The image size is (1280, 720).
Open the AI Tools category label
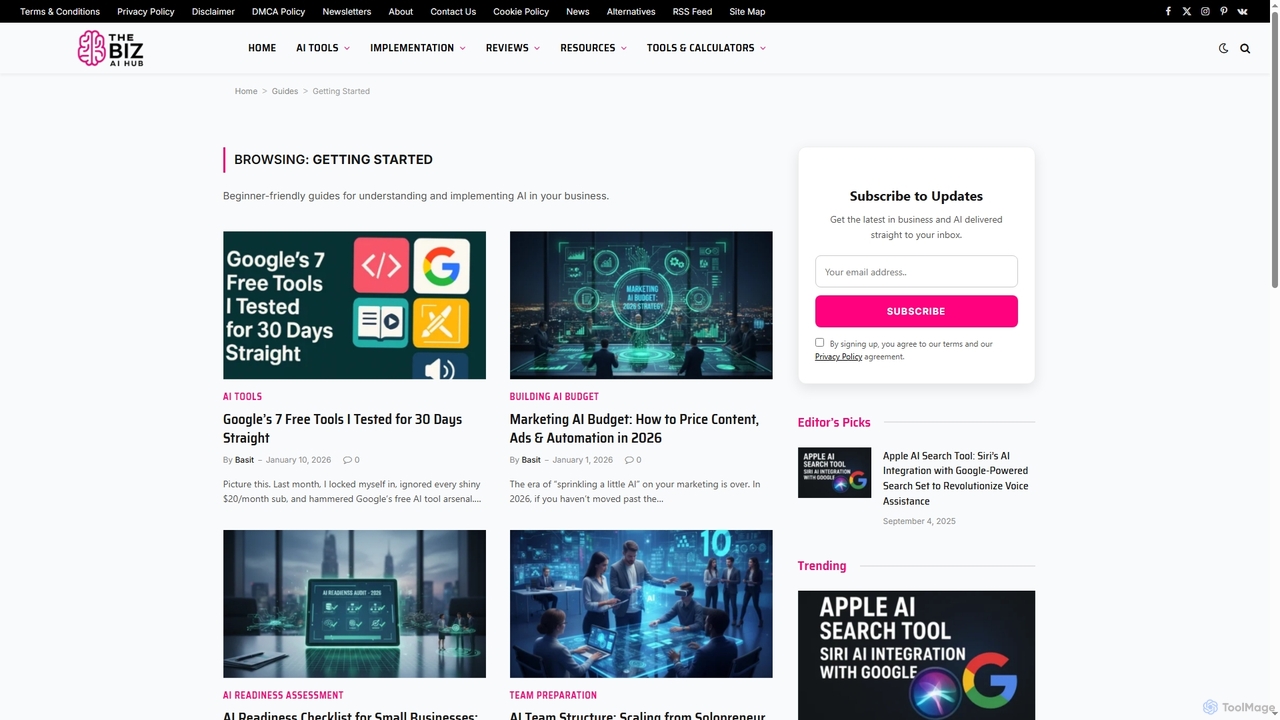(242, 397)
